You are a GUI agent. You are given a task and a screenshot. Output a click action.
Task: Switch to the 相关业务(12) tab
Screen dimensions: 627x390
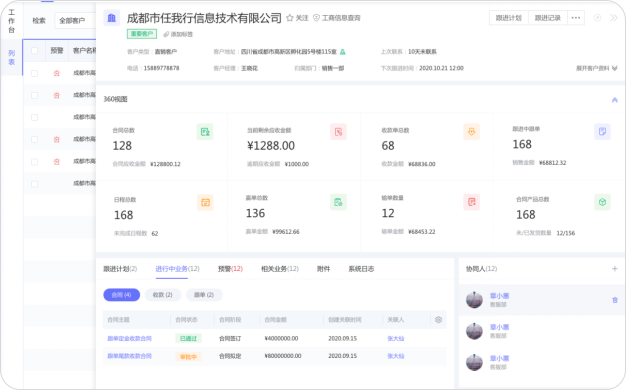280,269
